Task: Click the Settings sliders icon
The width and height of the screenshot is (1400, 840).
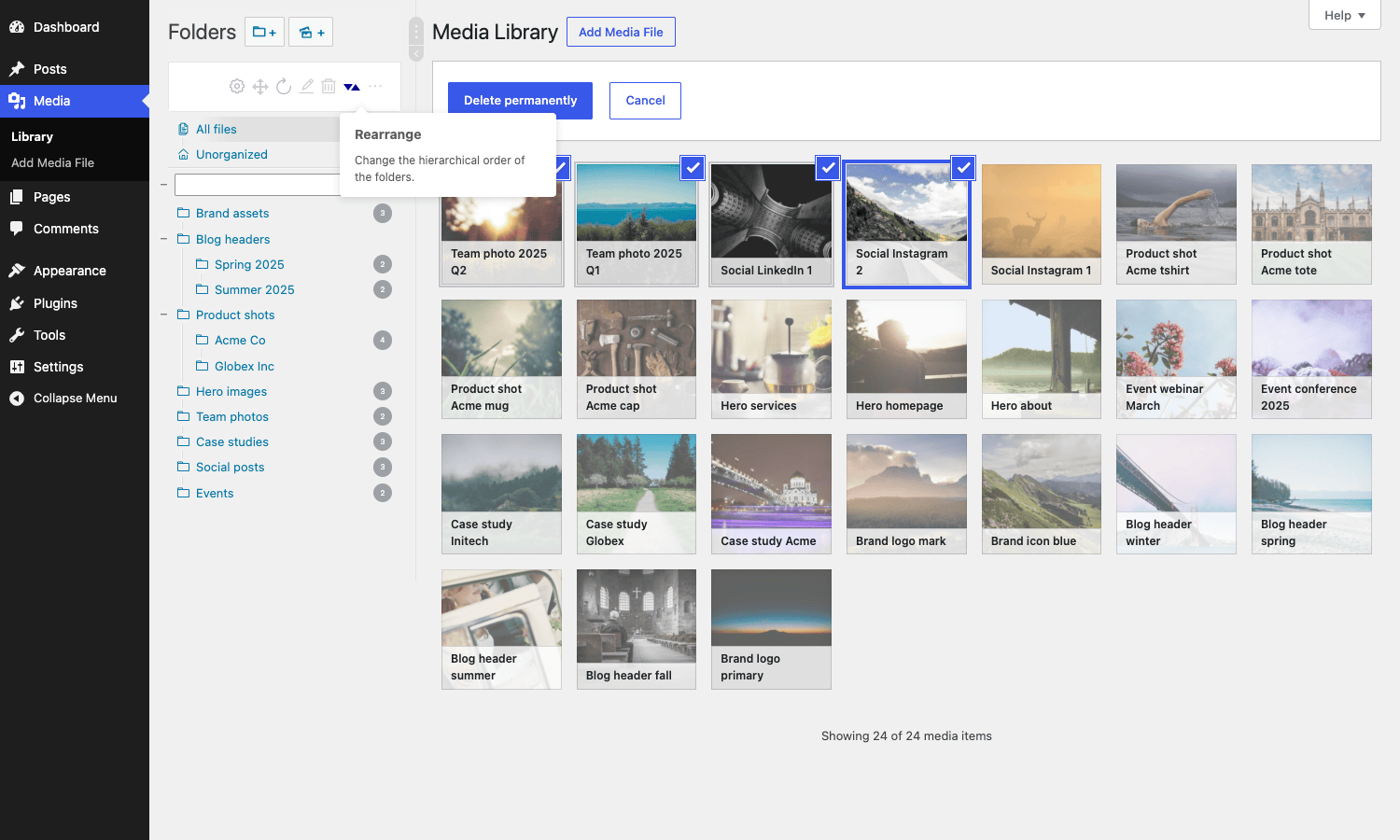Action: click(17, 367)
